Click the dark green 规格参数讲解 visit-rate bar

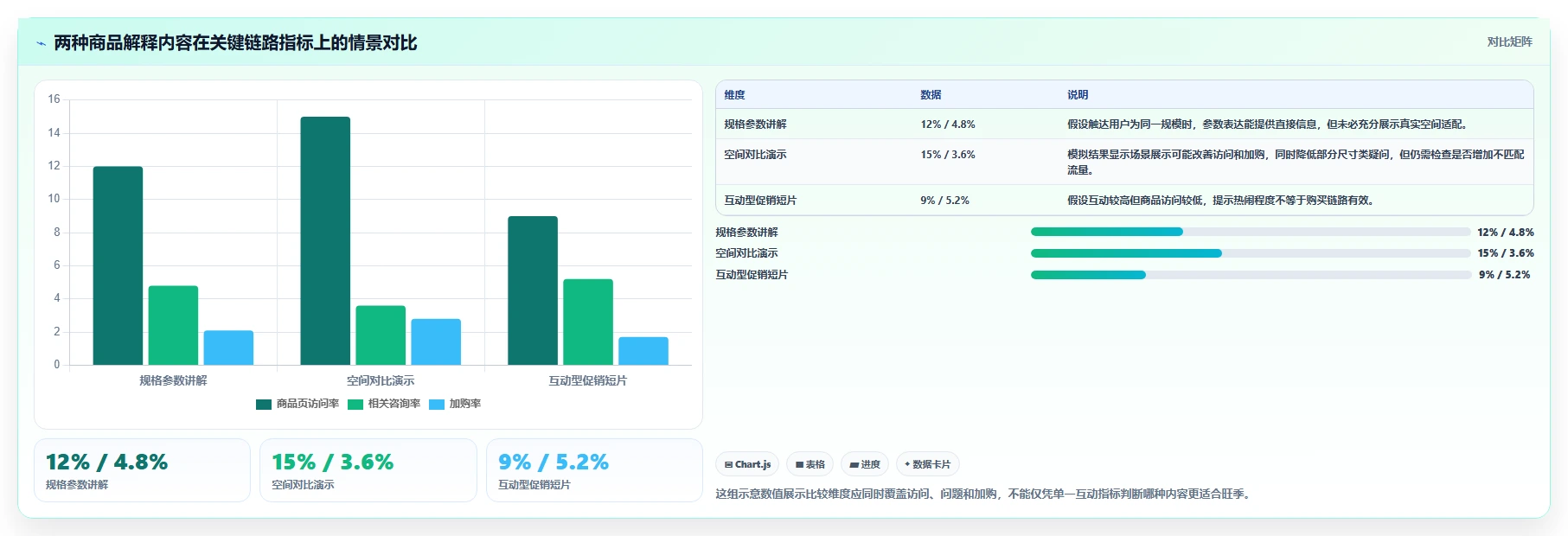(x=118, y=265)
